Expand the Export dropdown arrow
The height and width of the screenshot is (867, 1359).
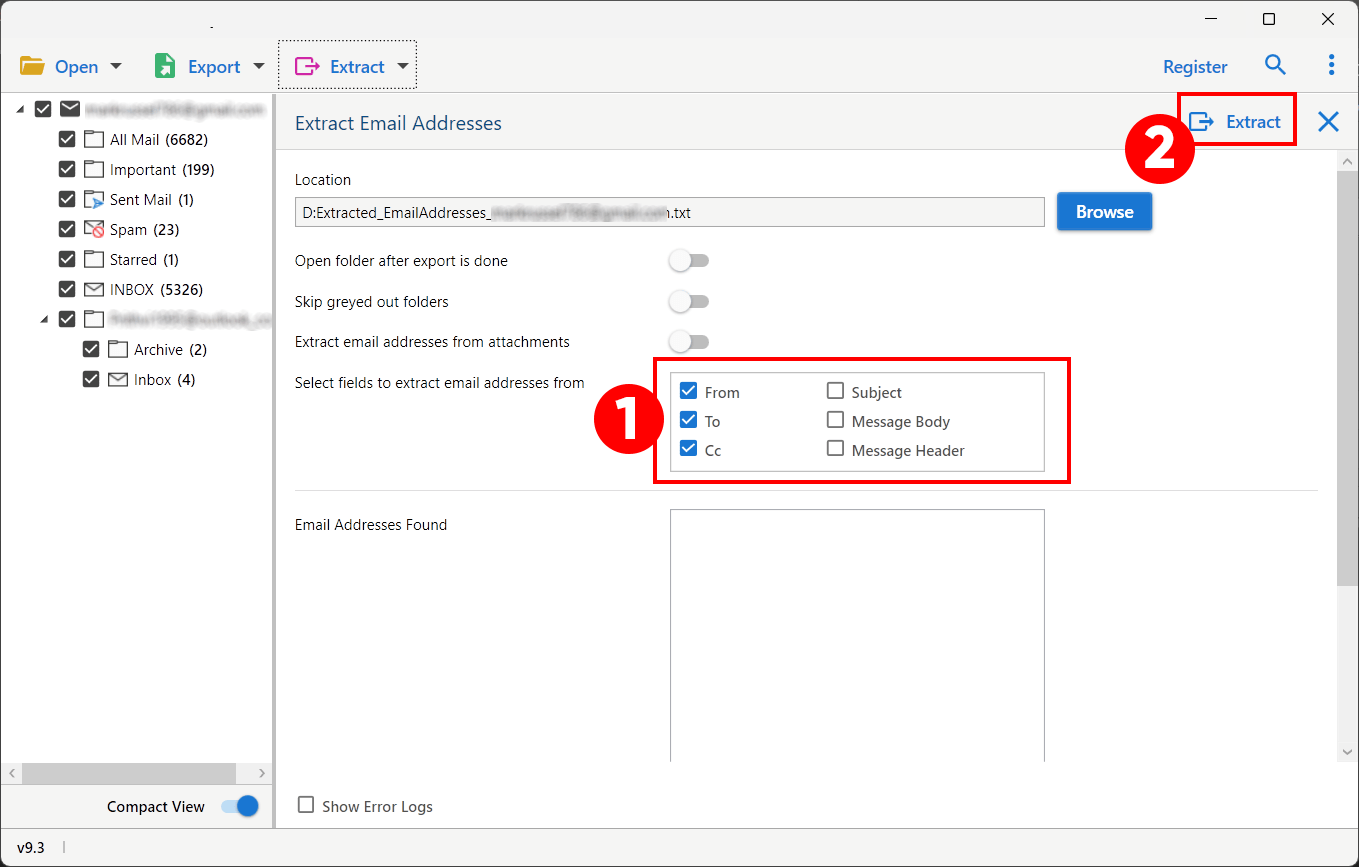[x=258, y=66]
